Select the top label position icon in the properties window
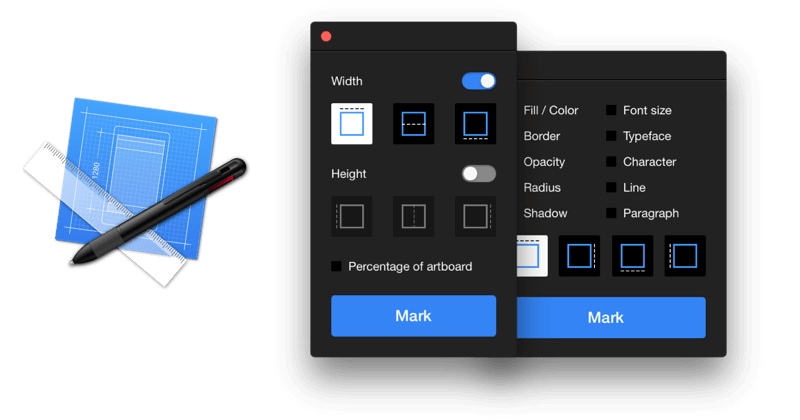The image size is (800, 420). [532, 256]
